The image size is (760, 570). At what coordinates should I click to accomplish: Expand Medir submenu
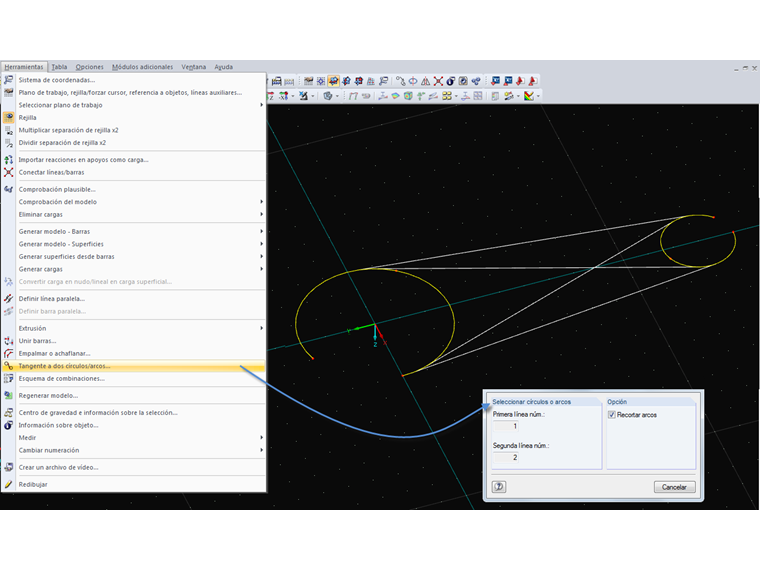(x=133, y=438)
